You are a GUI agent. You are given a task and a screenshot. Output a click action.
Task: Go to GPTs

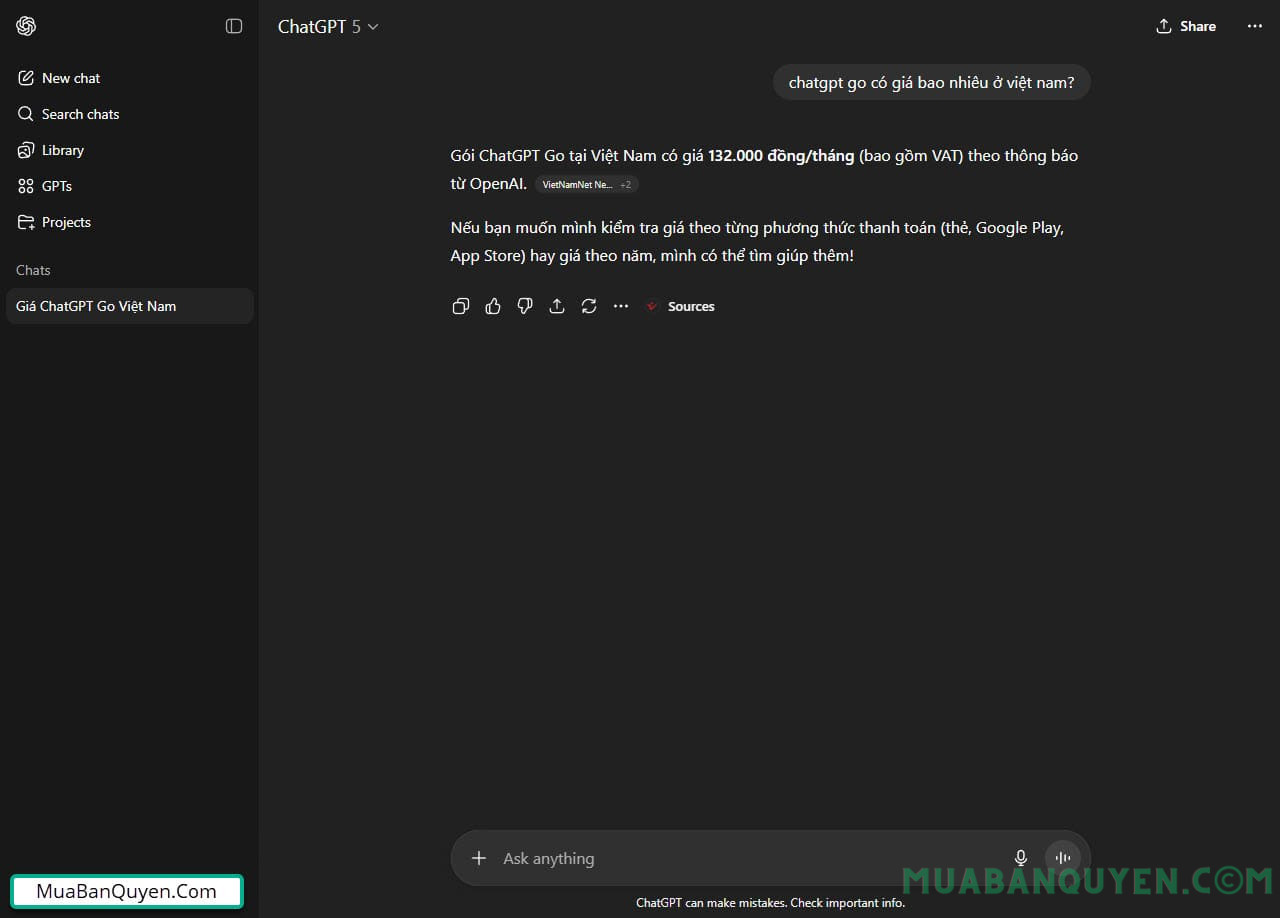tap(129, 186)
